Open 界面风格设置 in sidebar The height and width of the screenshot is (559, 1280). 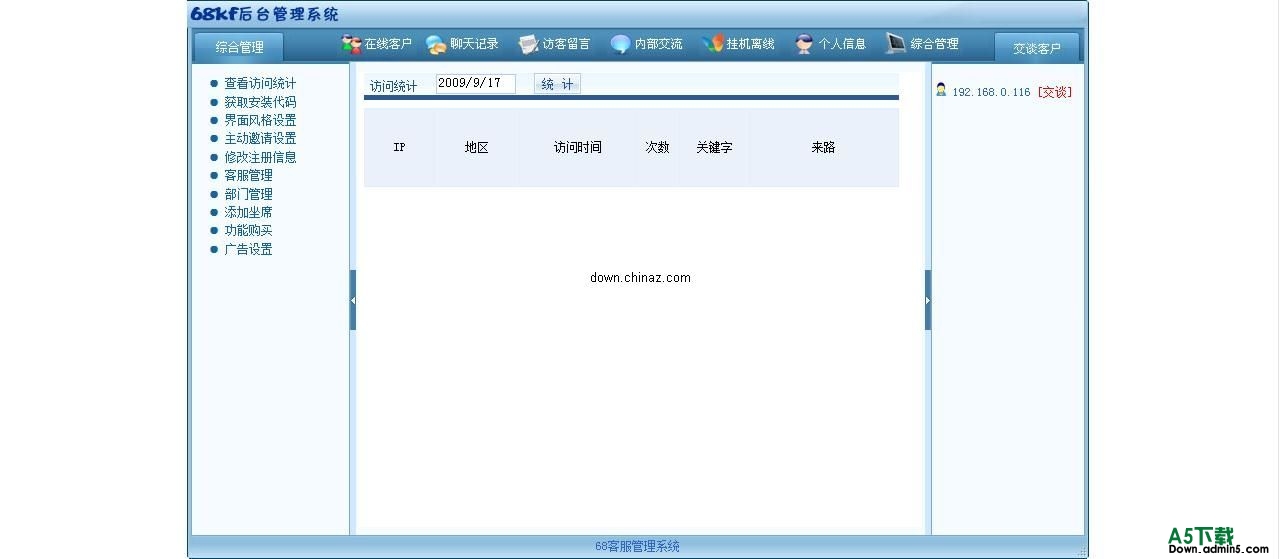[260, 120]
